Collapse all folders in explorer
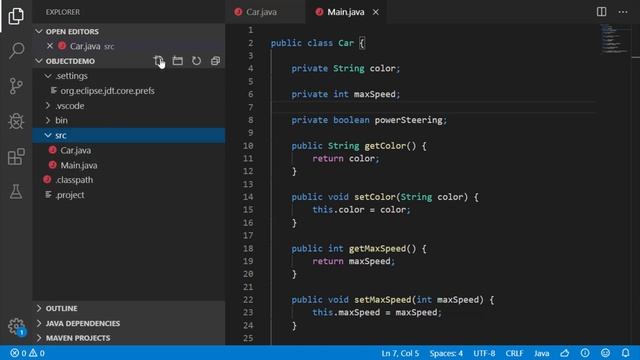The image size is (640, 360). (216, 61)
